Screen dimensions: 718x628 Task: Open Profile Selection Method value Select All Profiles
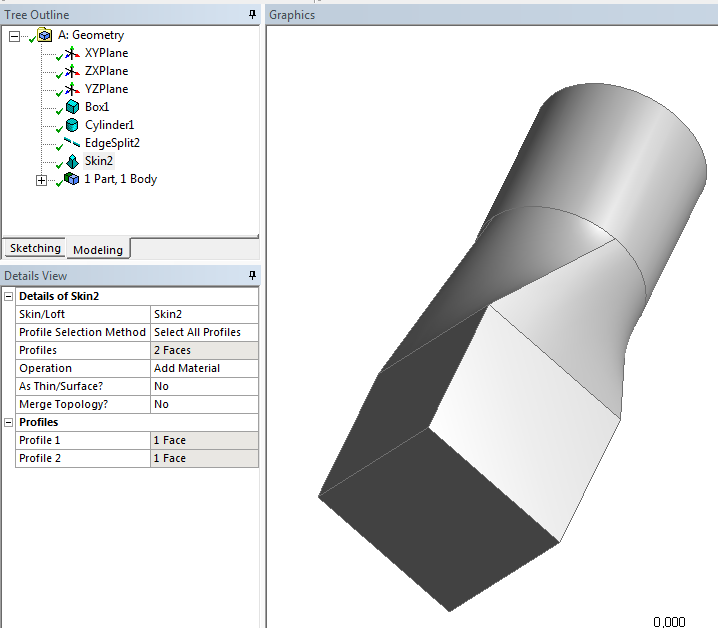pos(204,332)
